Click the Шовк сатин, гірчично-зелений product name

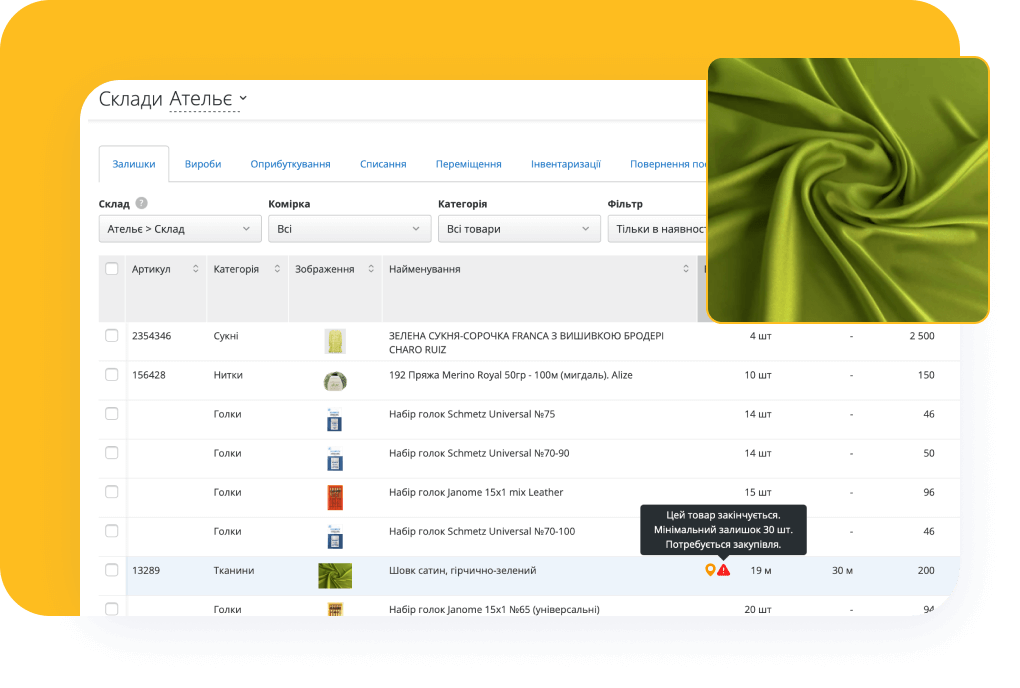pos(462,570)
